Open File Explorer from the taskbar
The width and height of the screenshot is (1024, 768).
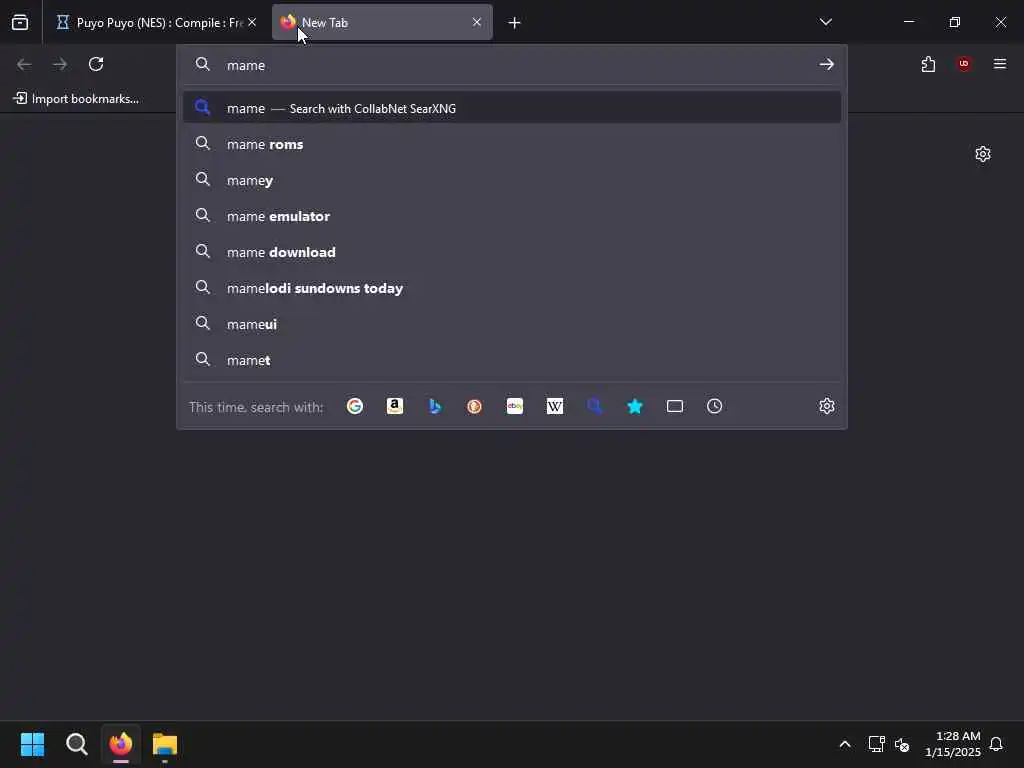tap(165, 744)
